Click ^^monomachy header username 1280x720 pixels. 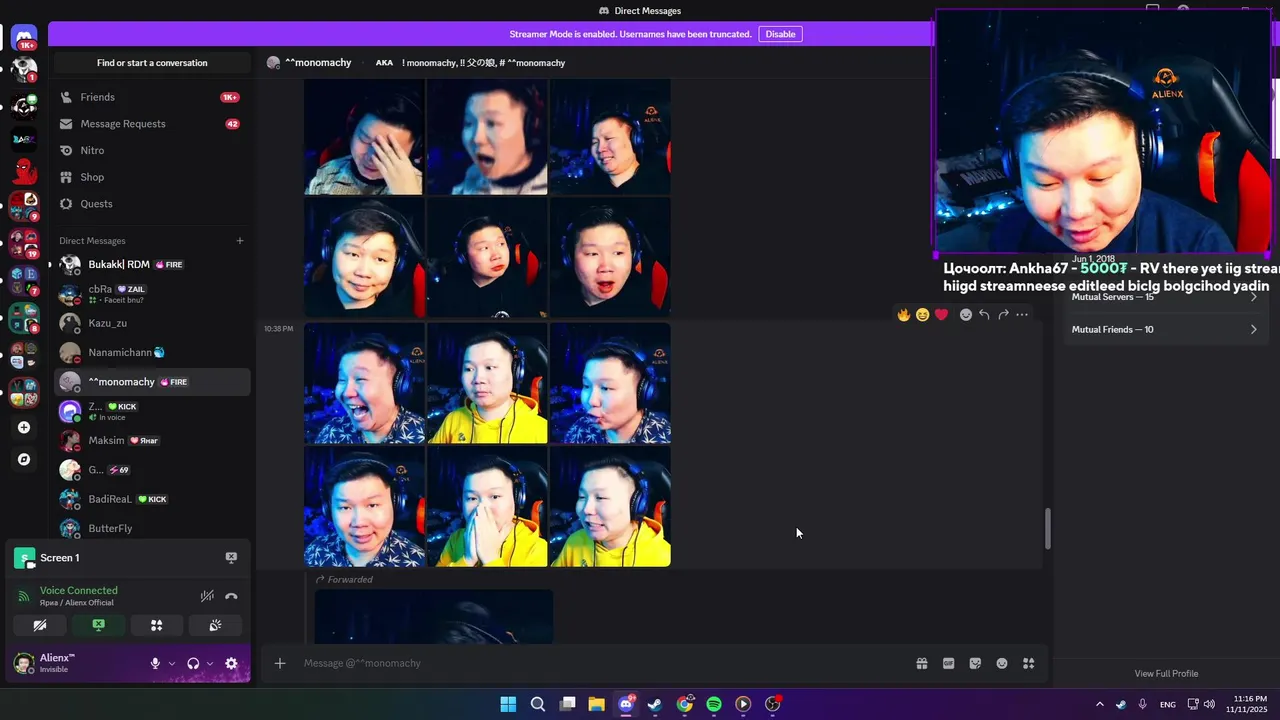click(x=318, y=63)
